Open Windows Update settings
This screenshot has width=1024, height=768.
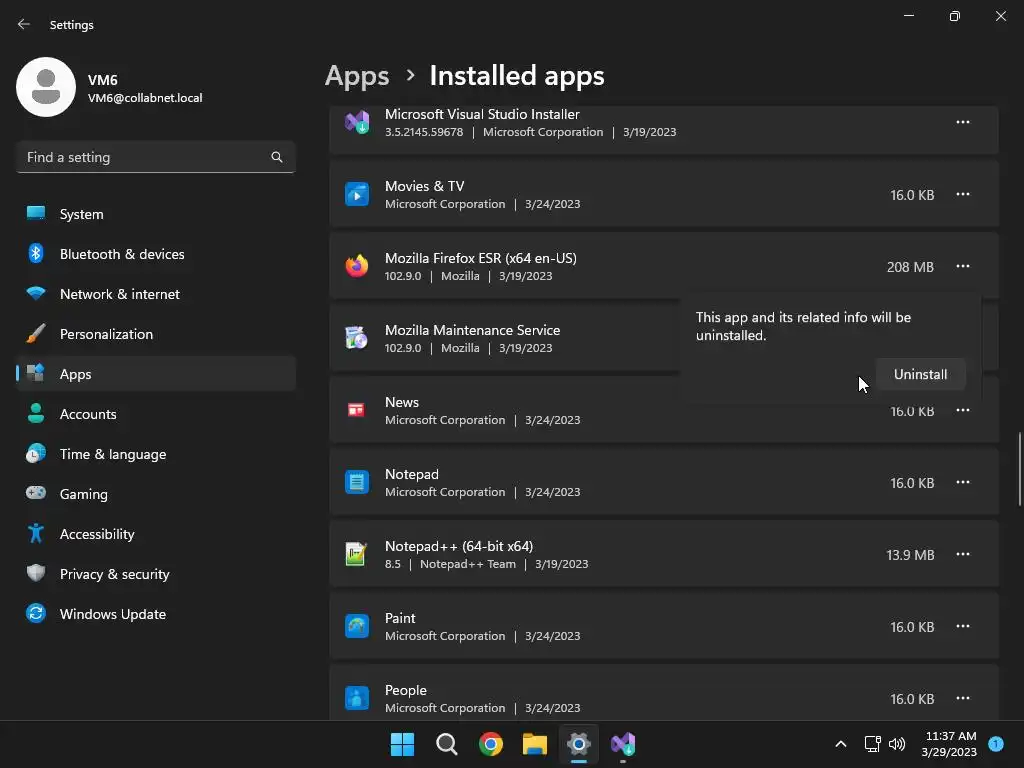pyautogui.click(x=156, y=614)
